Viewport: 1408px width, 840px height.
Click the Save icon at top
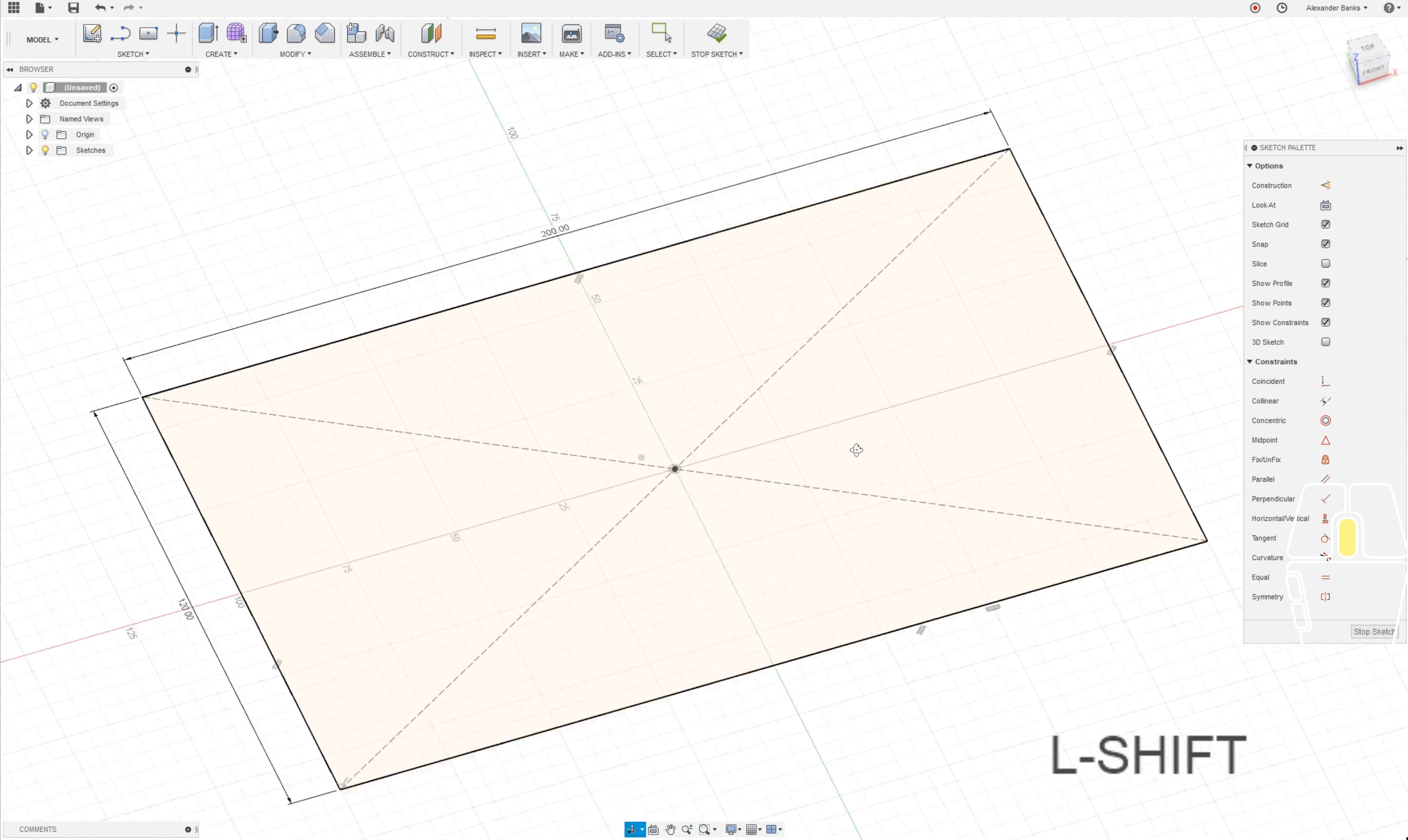[74, 8]
